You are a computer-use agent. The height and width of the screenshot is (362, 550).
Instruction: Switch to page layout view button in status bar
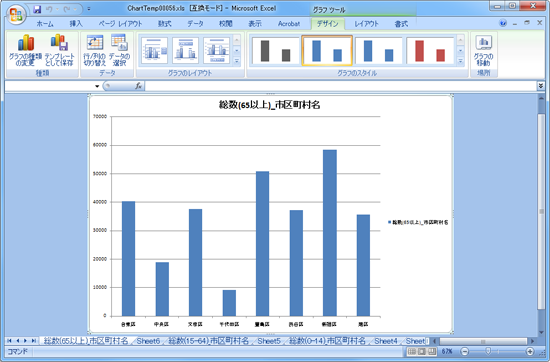pyautogui.click(x=422, y=351)
